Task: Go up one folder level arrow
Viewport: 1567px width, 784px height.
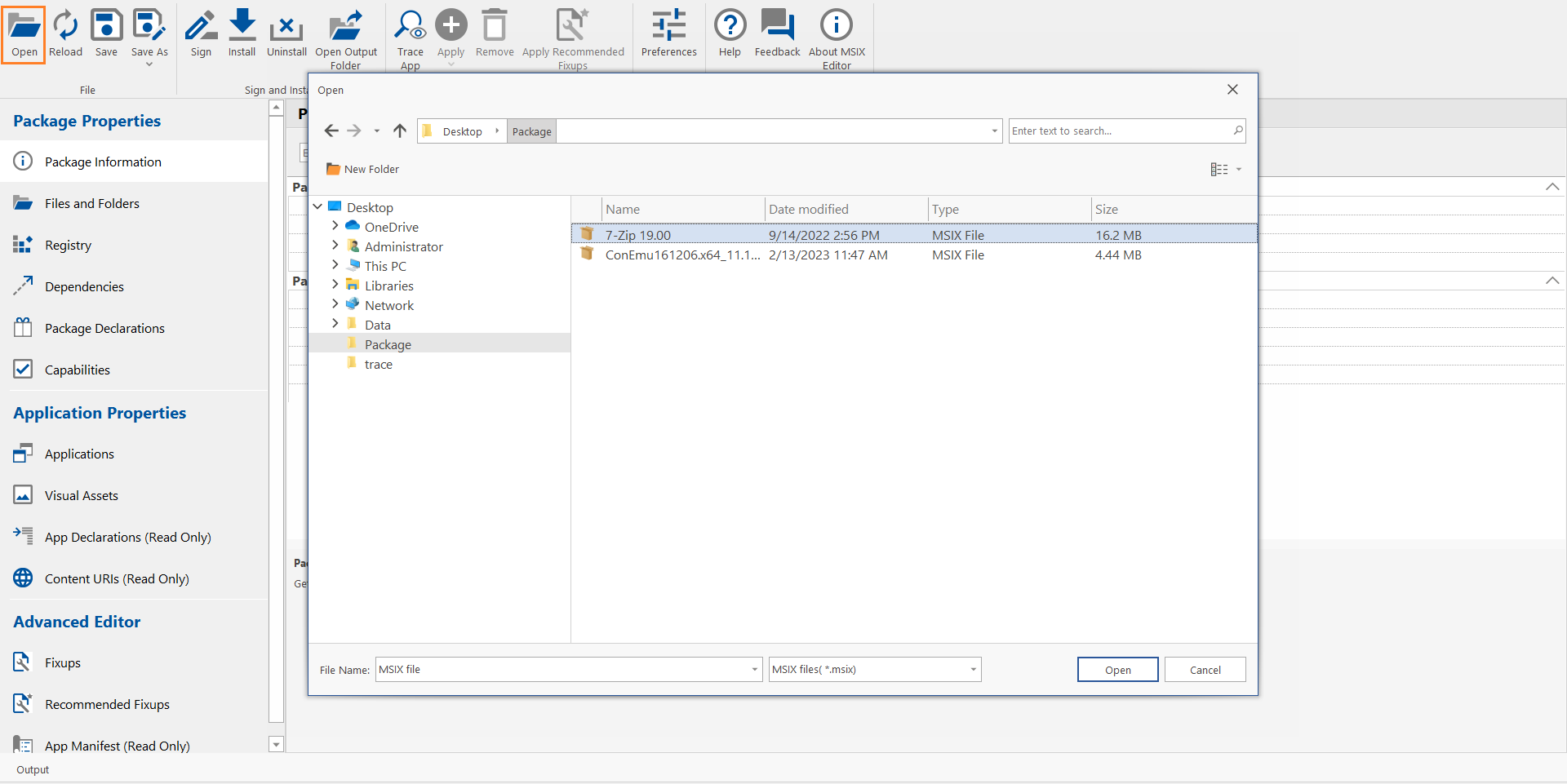Action: click(x=400, y=131)
